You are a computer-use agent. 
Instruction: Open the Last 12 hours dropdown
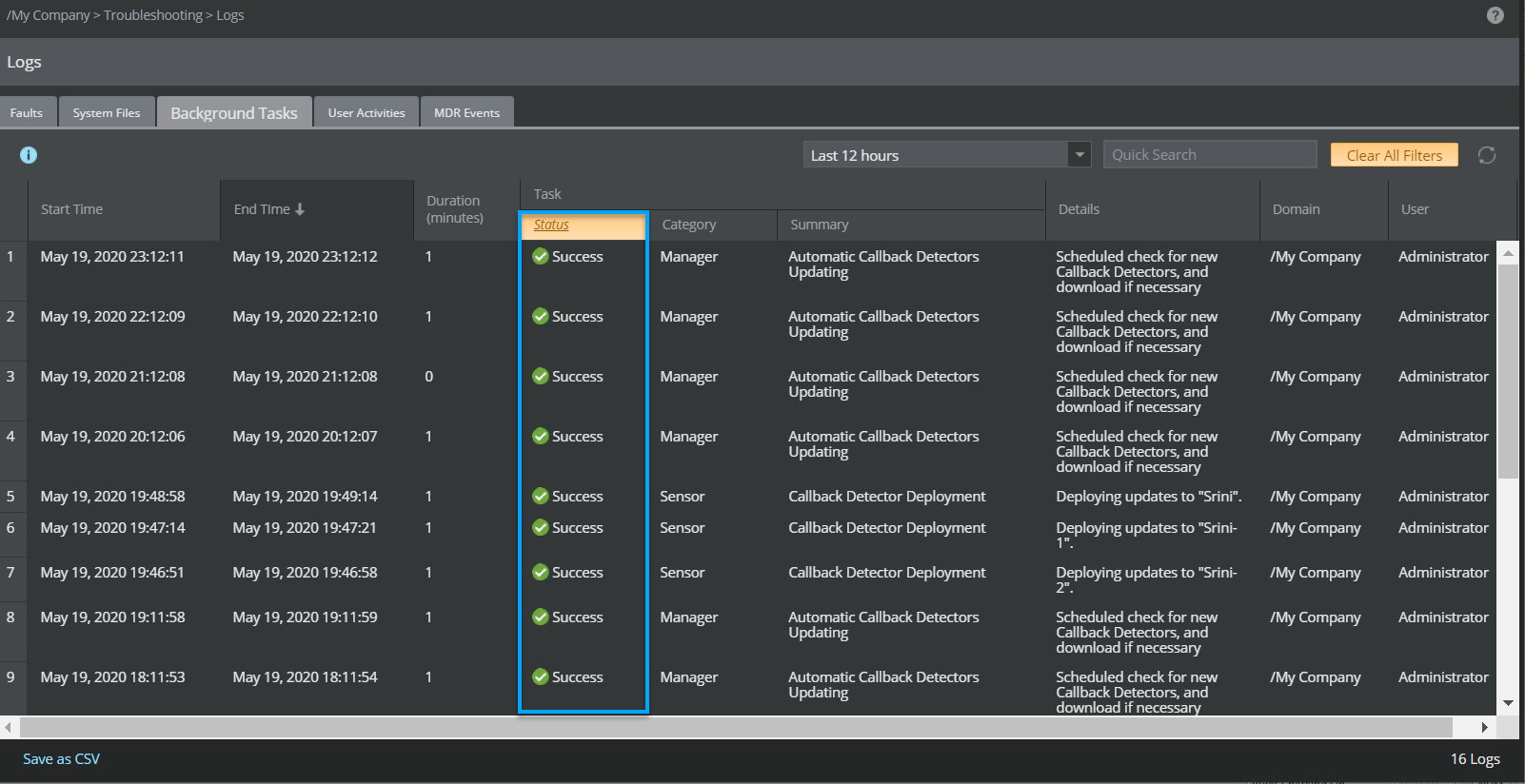947,155
